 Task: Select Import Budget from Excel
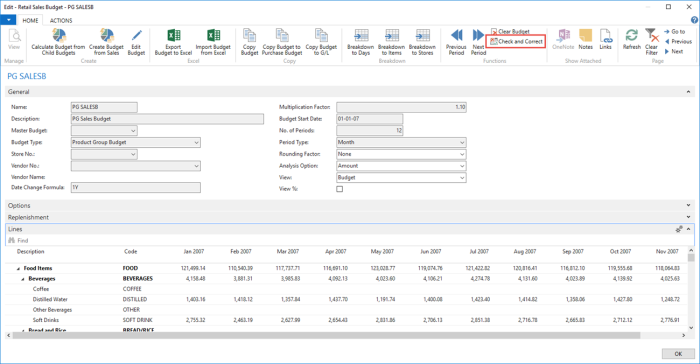tap(213, 42)
